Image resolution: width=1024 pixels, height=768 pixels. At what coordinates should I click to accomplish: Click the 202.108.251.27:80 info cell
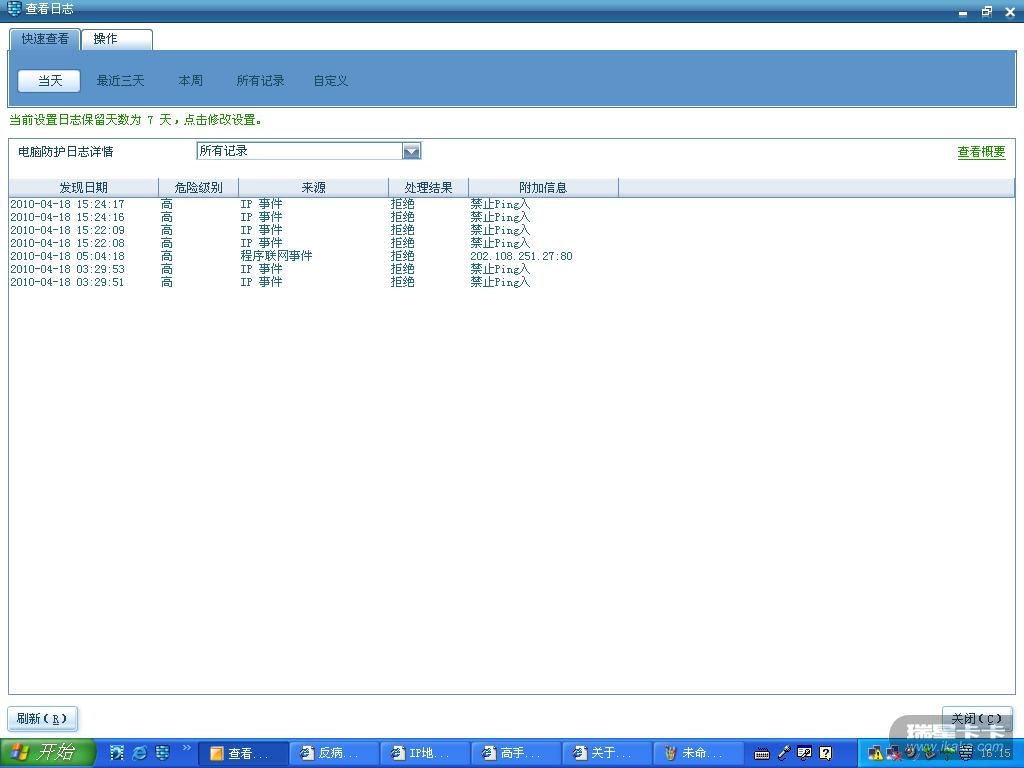[521, 257]
